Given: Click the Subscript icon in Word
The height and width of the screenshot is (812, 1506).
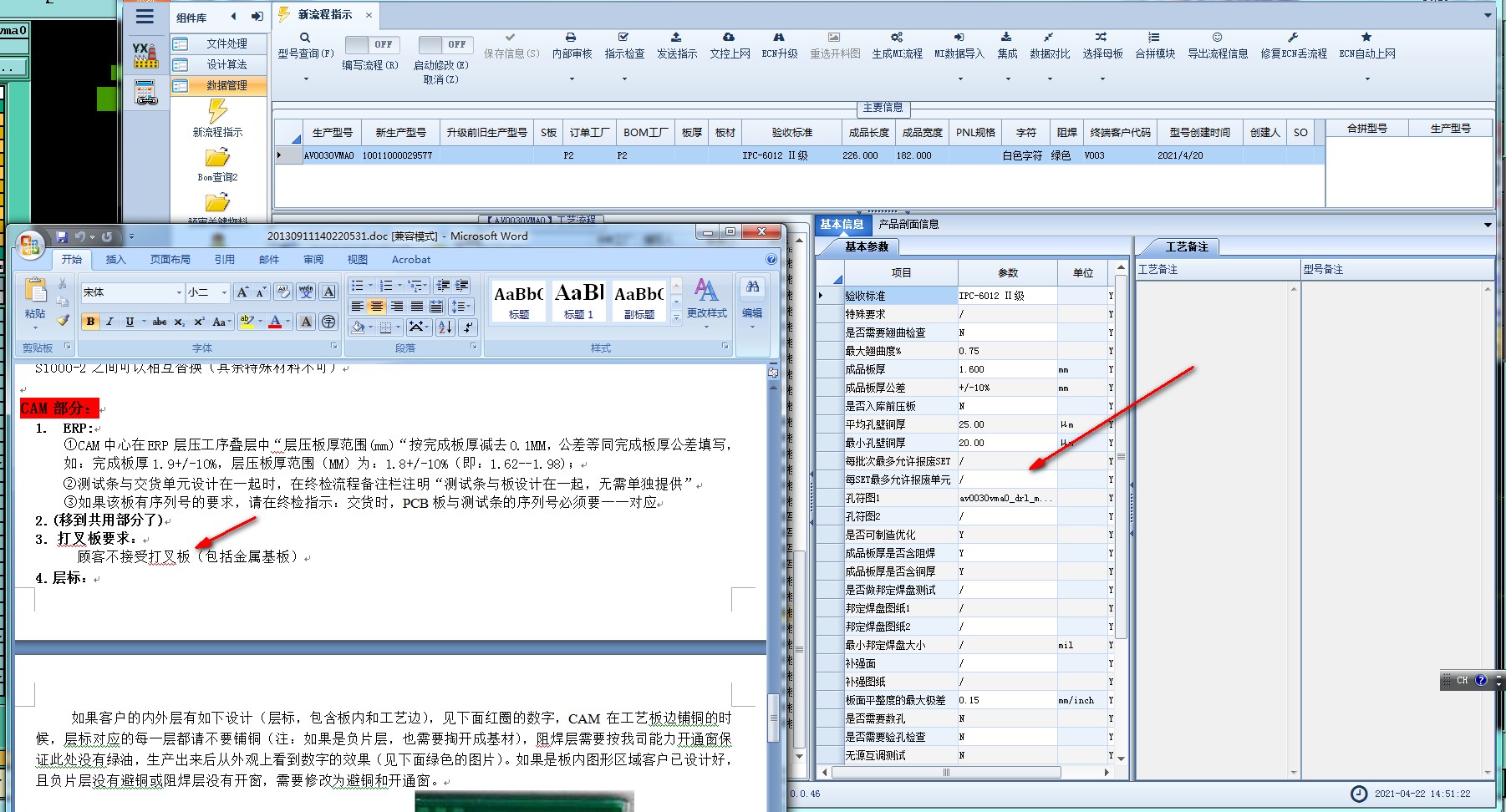Looking at the screenshot, I should pos(180,322).
